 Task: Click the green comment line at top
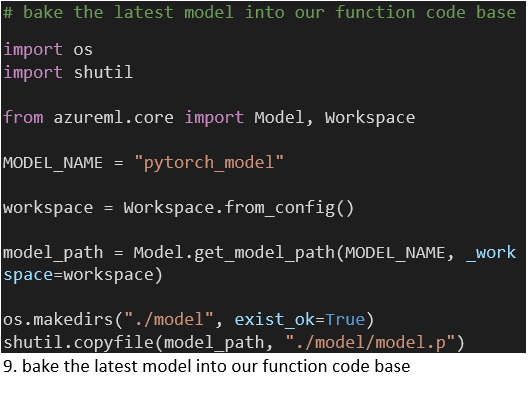259,12
